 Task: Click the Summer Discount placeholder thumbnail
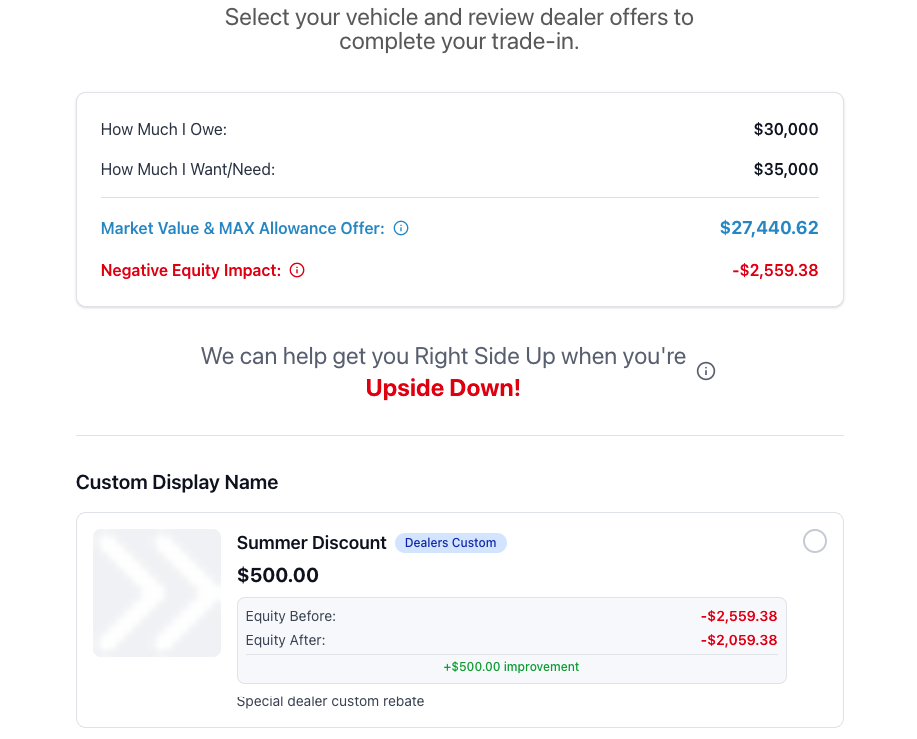157,593
